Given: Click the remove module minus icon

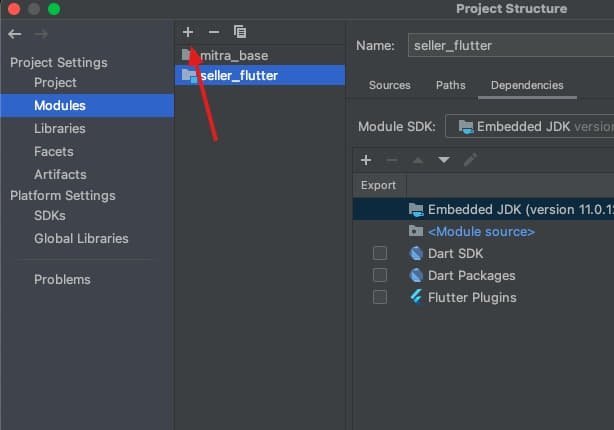Looking at the screenshot, I should pos(213,32).
